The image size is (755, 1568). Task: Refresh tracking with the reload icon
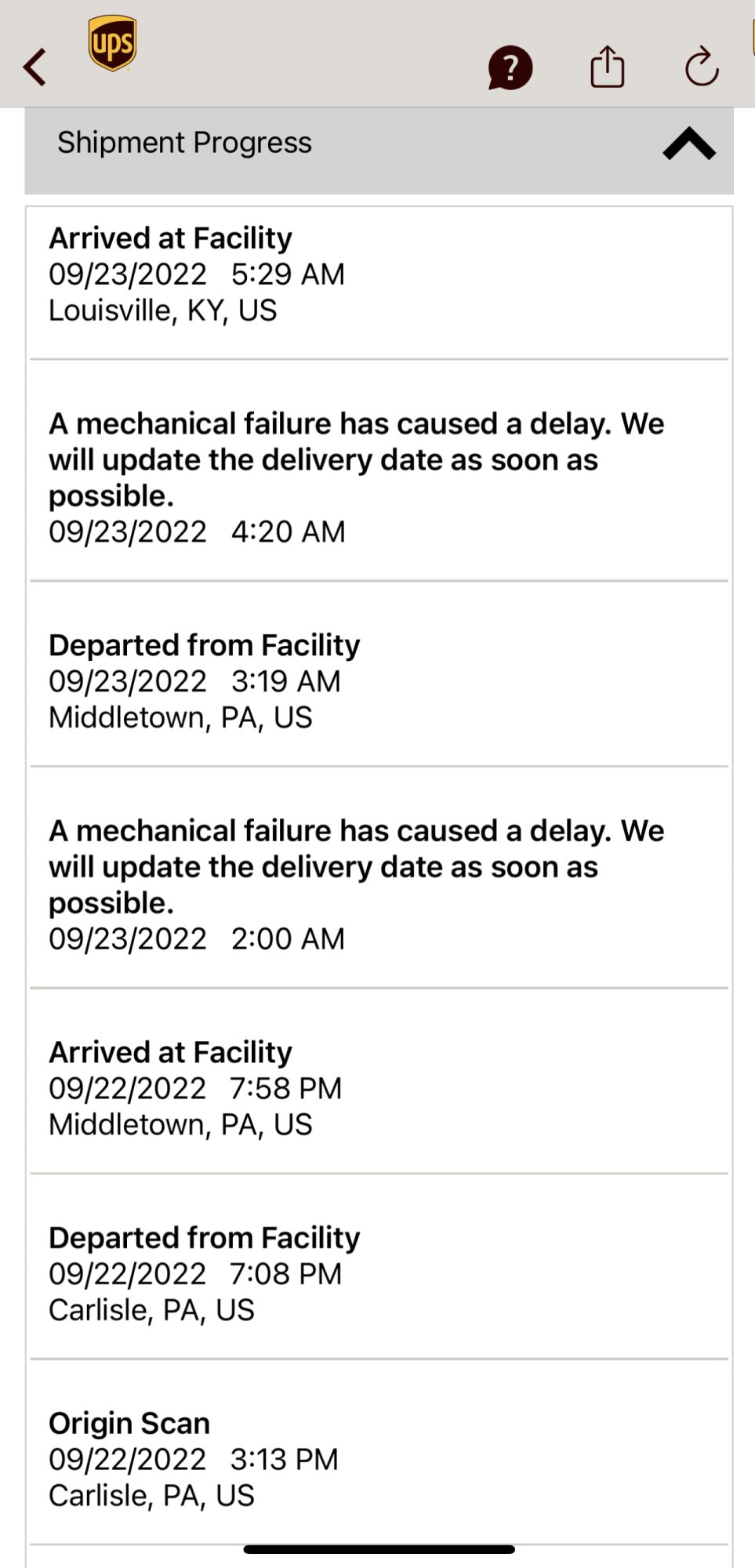[x=701, y=67]
